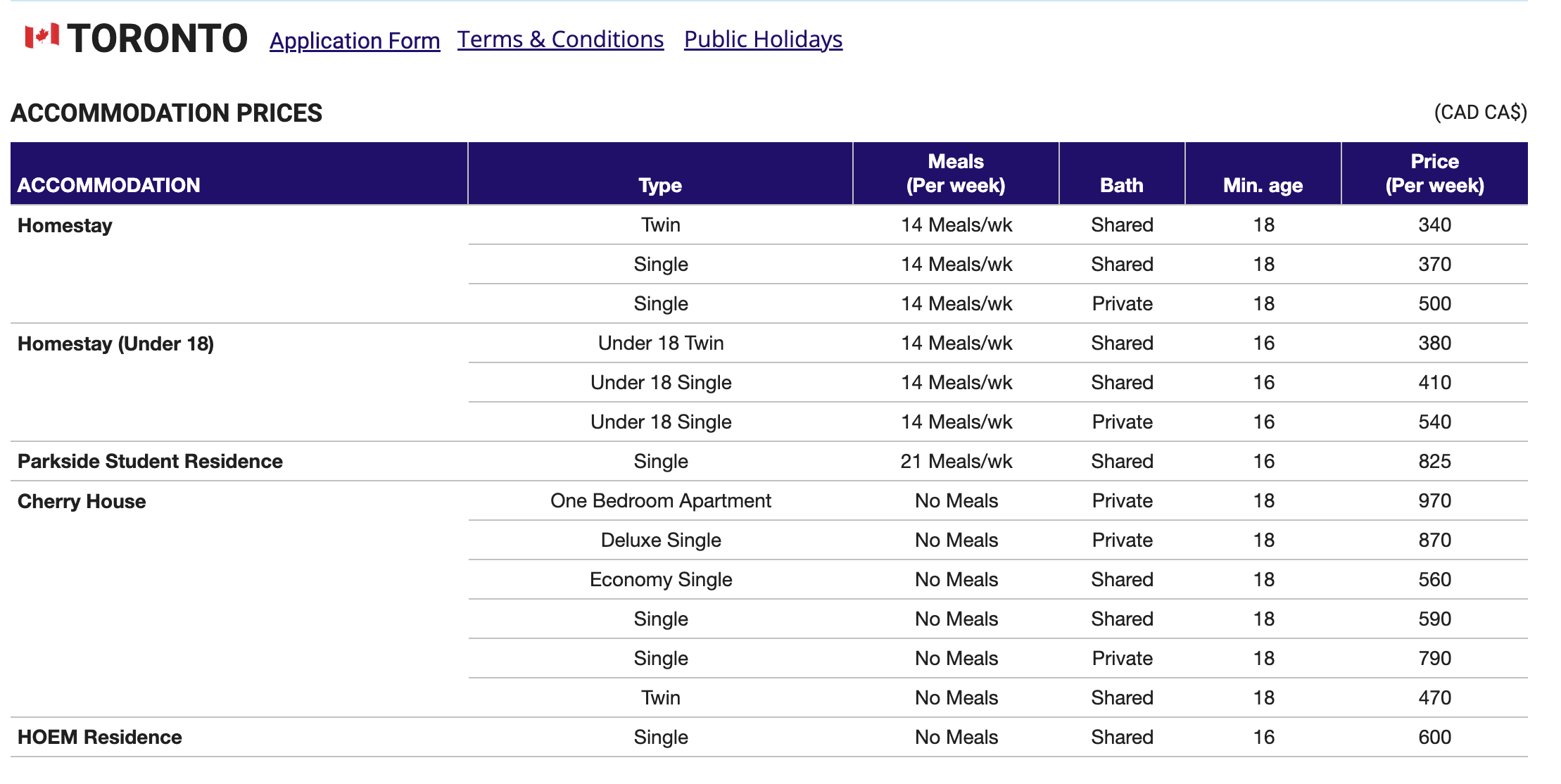This screenshot has height=784, width=1561.
Task: Select Parkside Student Residence row label
Action: click(x=150, y=461)
